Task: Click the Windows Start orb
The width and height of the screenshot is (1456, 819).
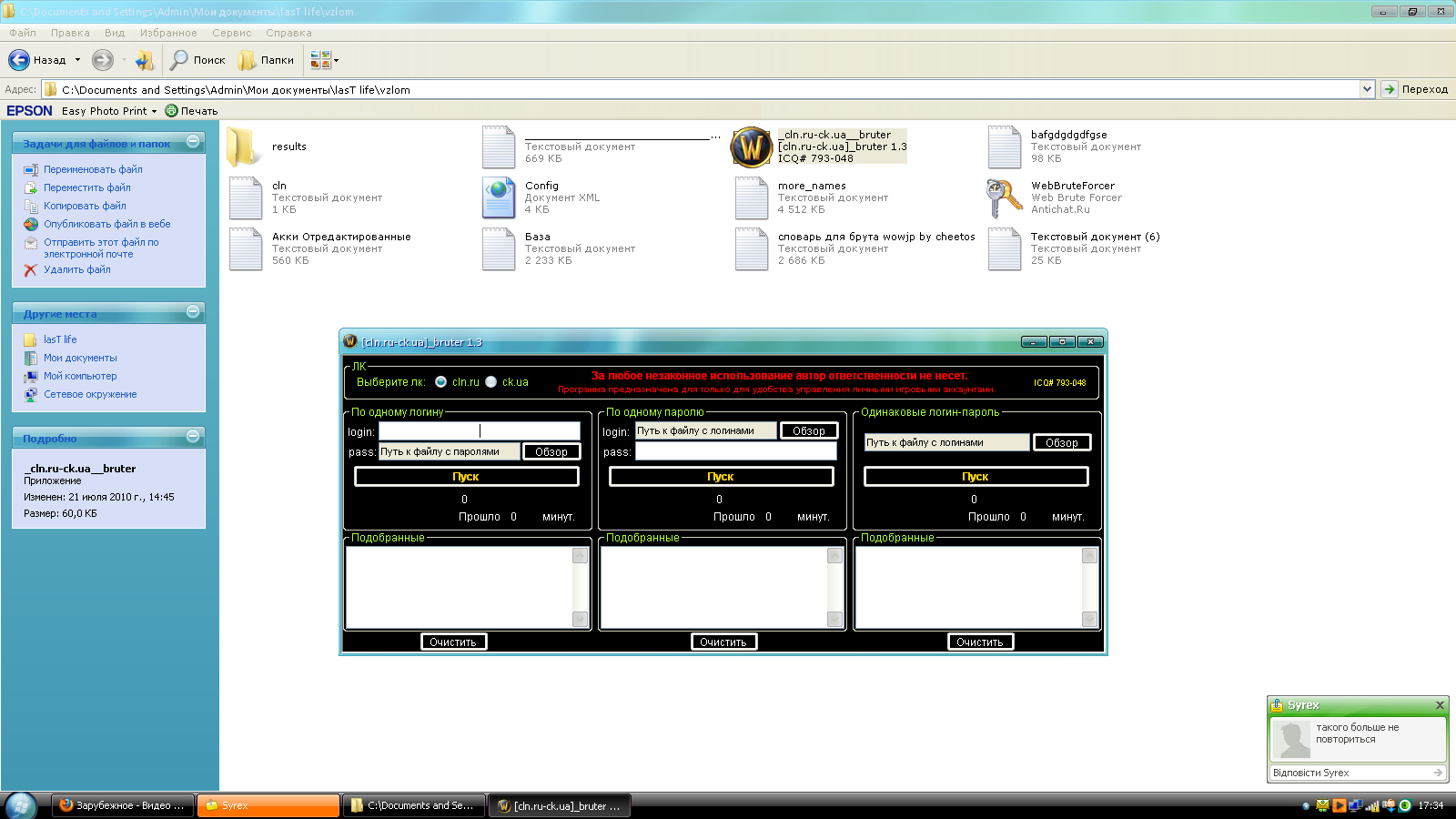Action: click(x=21, y=805)
